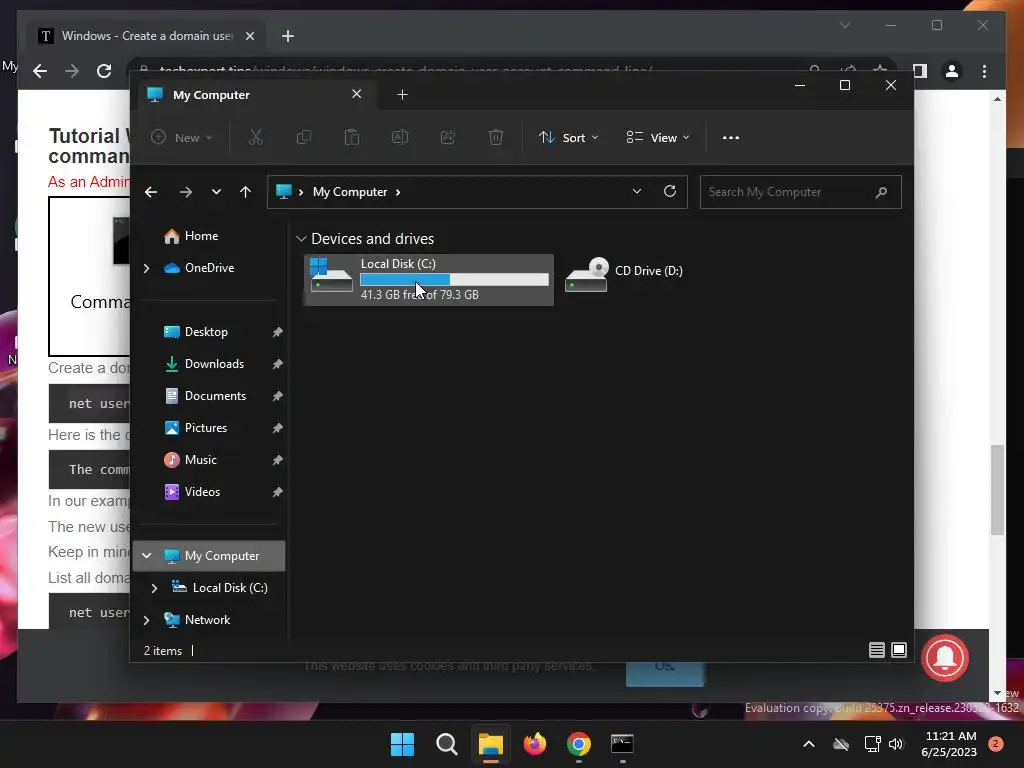Open the View dropdown
The image size is (1024, 768).
tap(658, 138)
